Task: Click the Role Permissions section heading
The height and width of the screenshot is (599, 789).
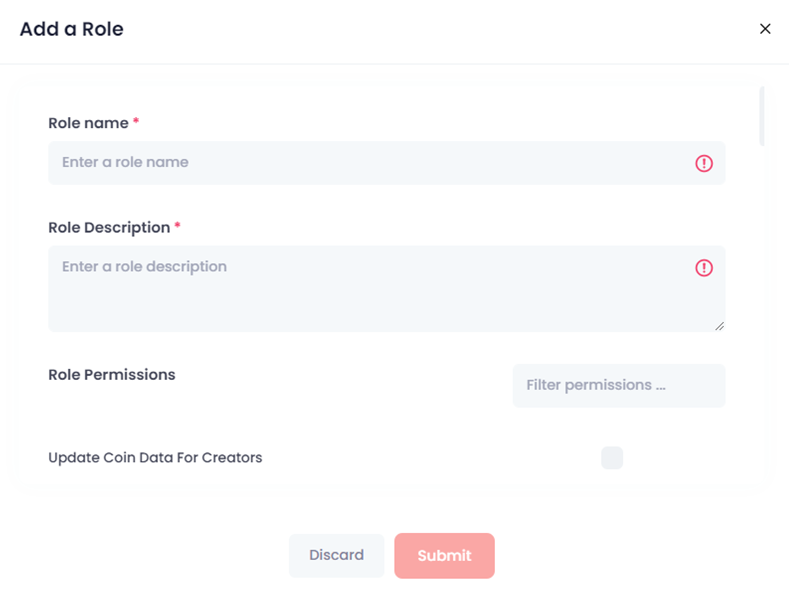Action: [112, 375]
